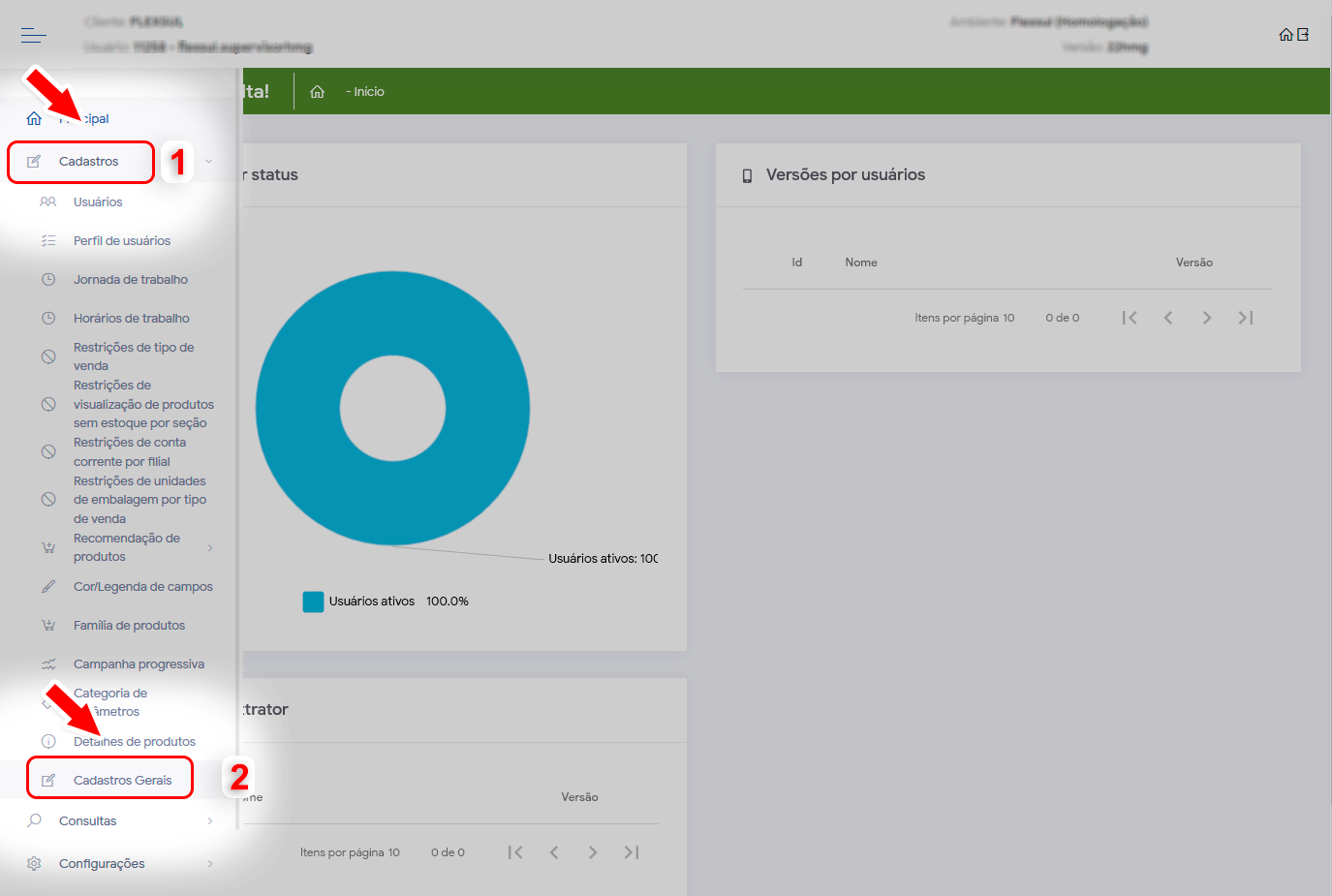Click the Cor/Legenda de campos brush icon
The image size is (1332, 896).
(48, 587)
